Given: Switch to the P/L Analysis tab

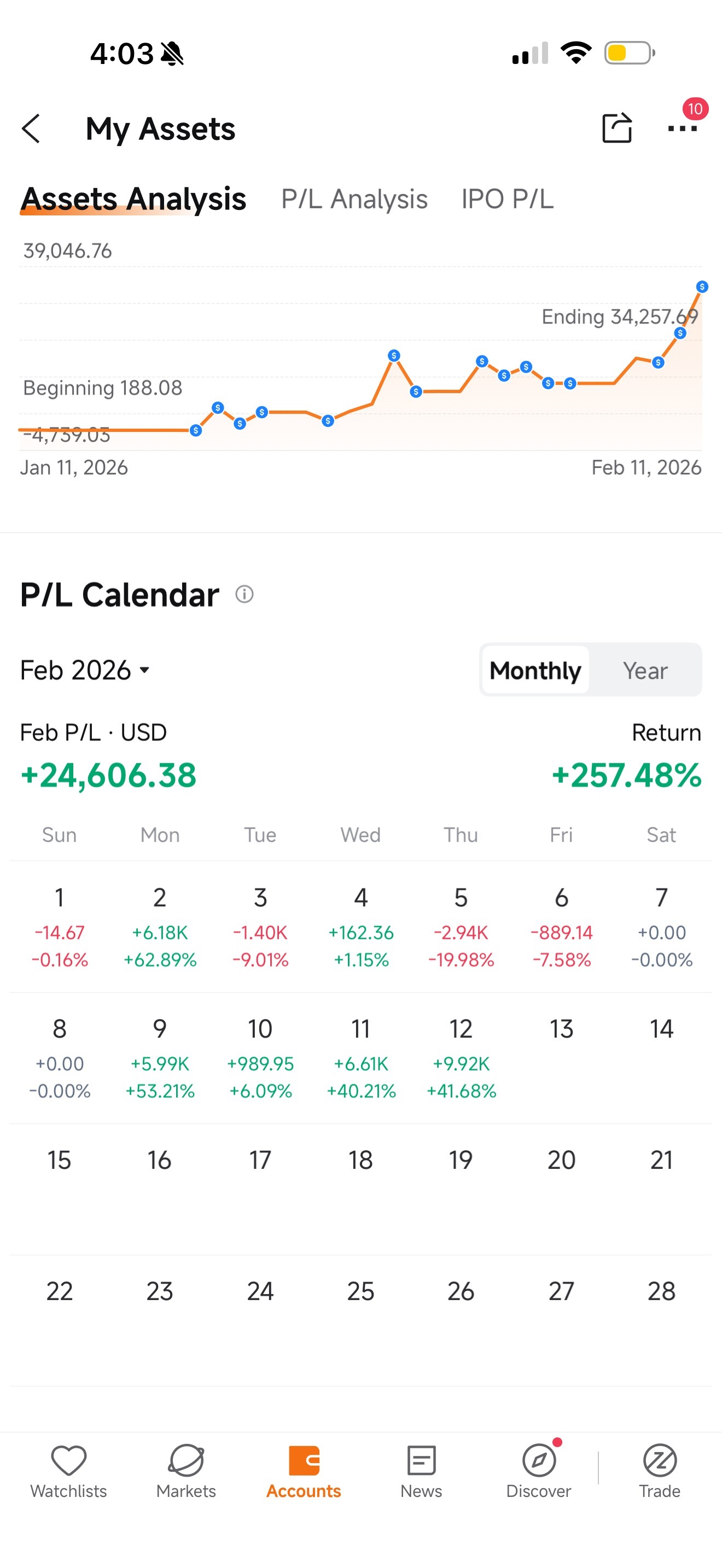Looking at the screenshot, I should pyautogui.click(x=354, y=199).
